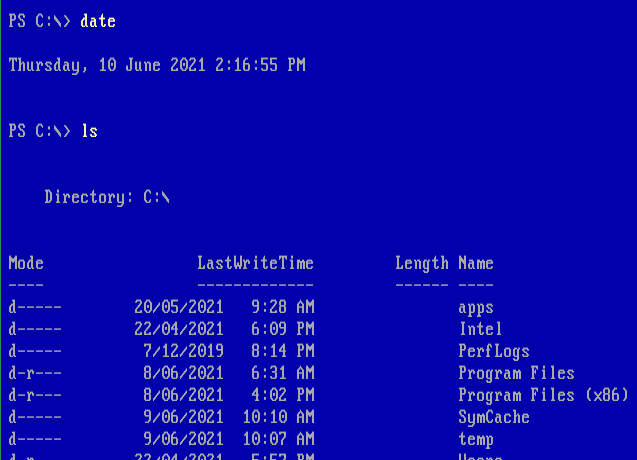The image size is (637, 460).
Task: Select the 'PerfLogs' directory name
Action: [494, 352]
